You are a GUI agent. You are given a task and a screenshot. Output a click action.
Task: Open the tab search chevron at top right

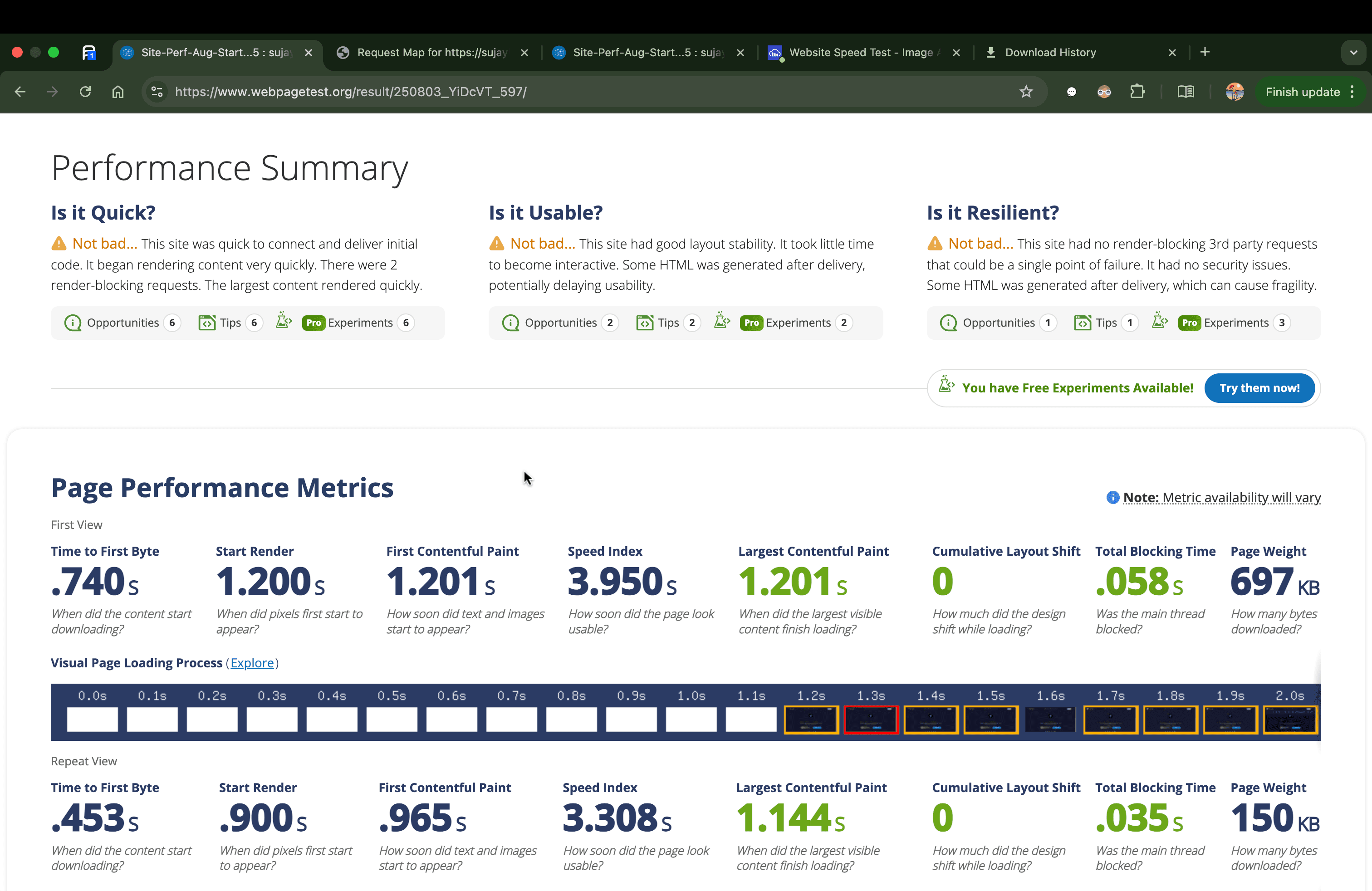[1354, 53]
